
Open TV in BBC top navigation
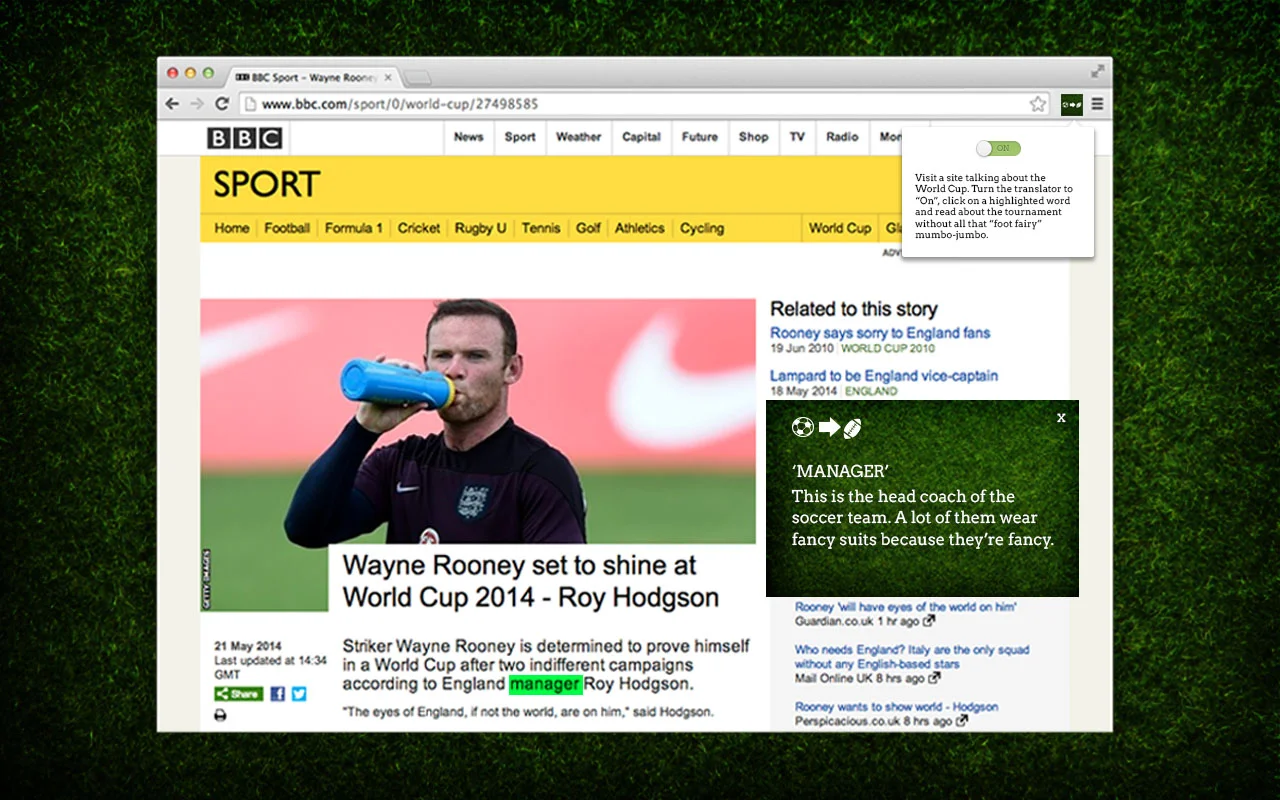coord(797,137)
